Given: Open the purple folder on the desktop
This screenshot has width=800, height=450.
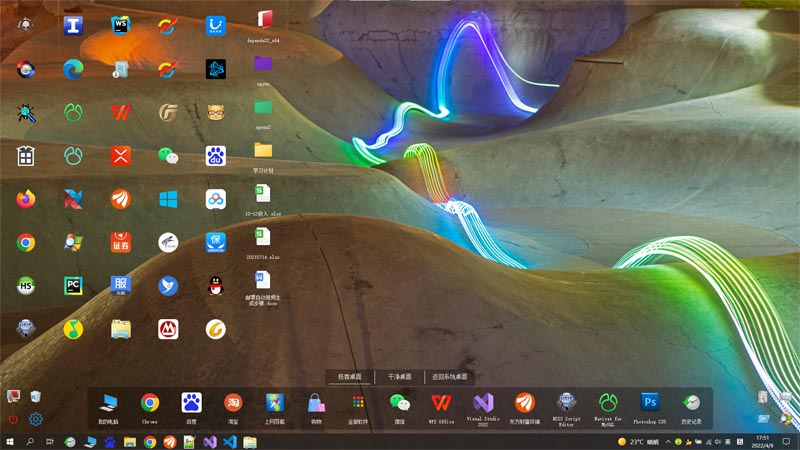Looking at the screenshot, I should [x=263, y=63].
